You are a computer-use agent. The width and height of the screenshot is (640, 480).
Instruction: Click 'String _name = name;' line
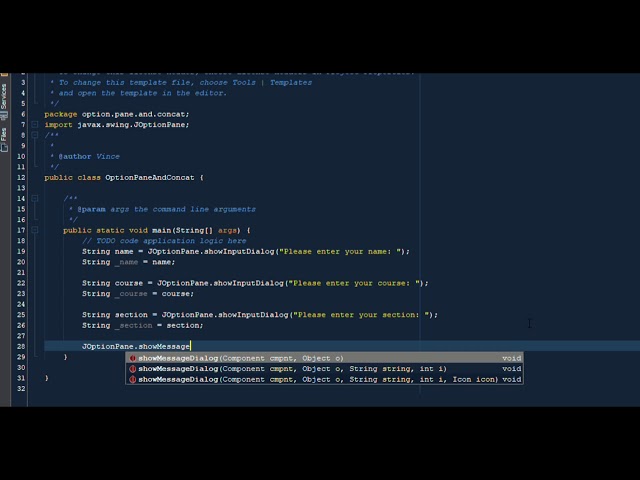pos(129,262)
